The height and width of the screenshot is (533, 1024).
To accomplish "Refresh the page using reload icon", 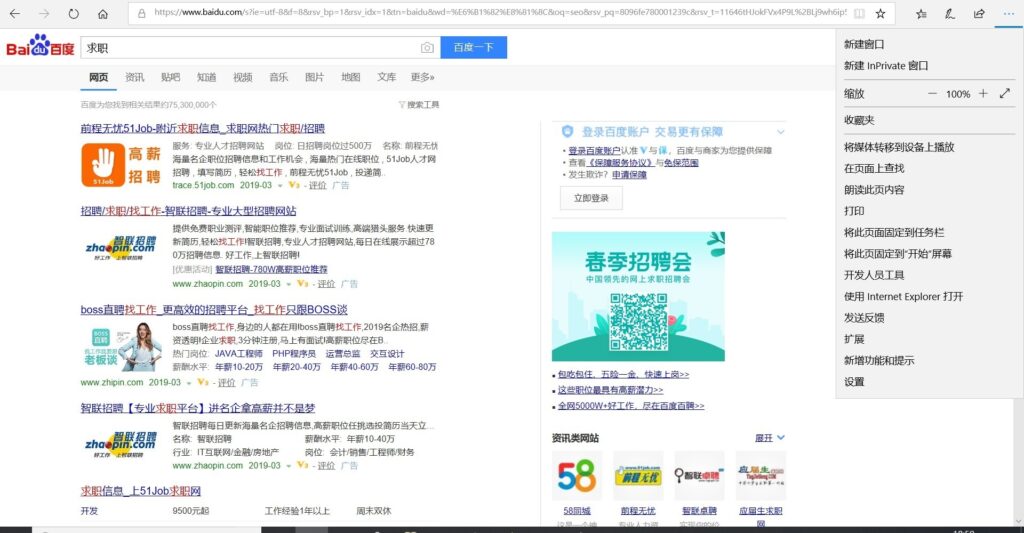I will [74, 14].
